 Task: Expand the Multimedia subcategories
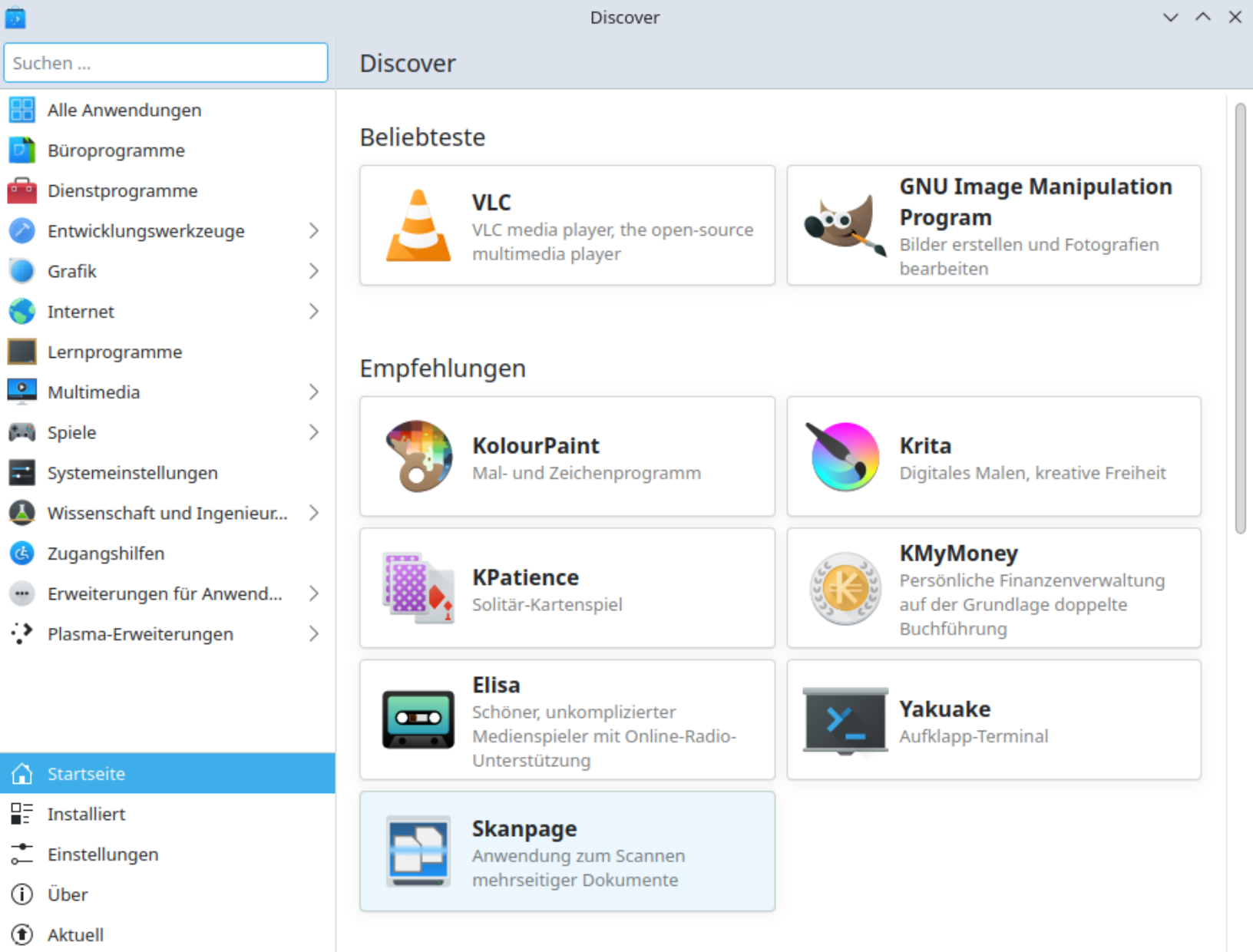pos(93,392)
